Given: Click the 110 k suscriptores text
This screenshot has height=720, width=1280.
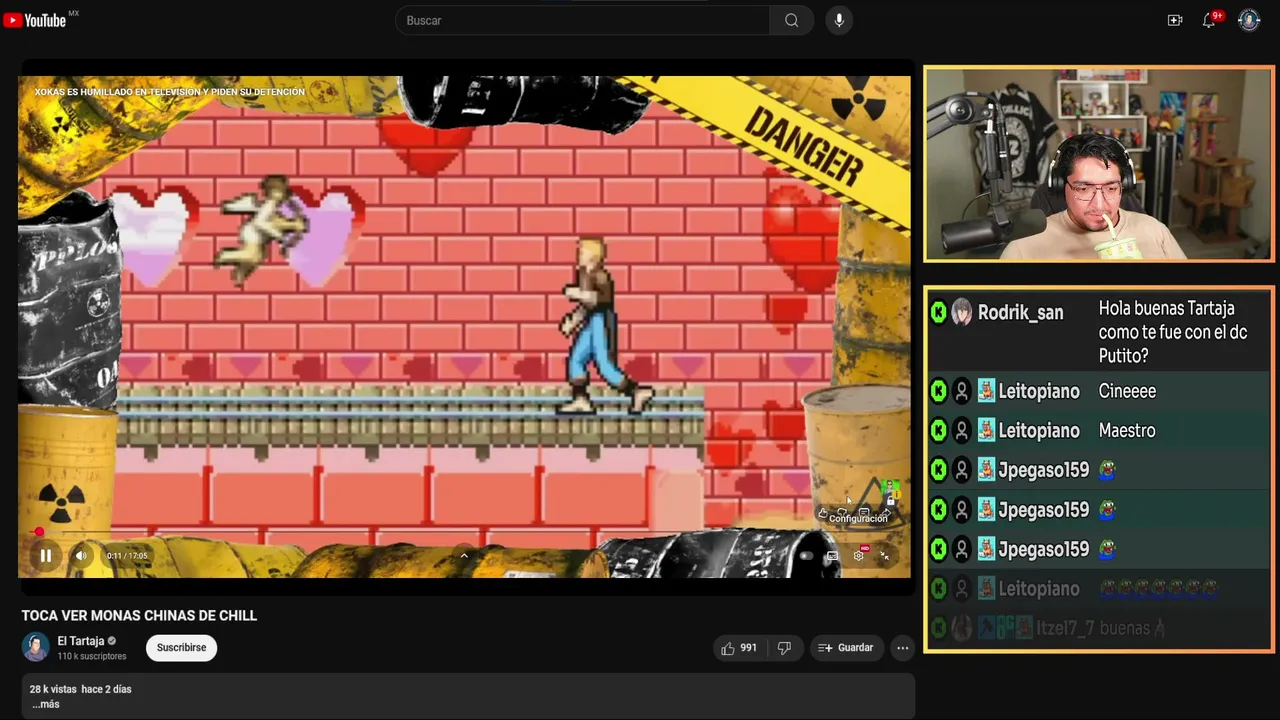Looking at the screenshot, I should click(x=92, y=657).
